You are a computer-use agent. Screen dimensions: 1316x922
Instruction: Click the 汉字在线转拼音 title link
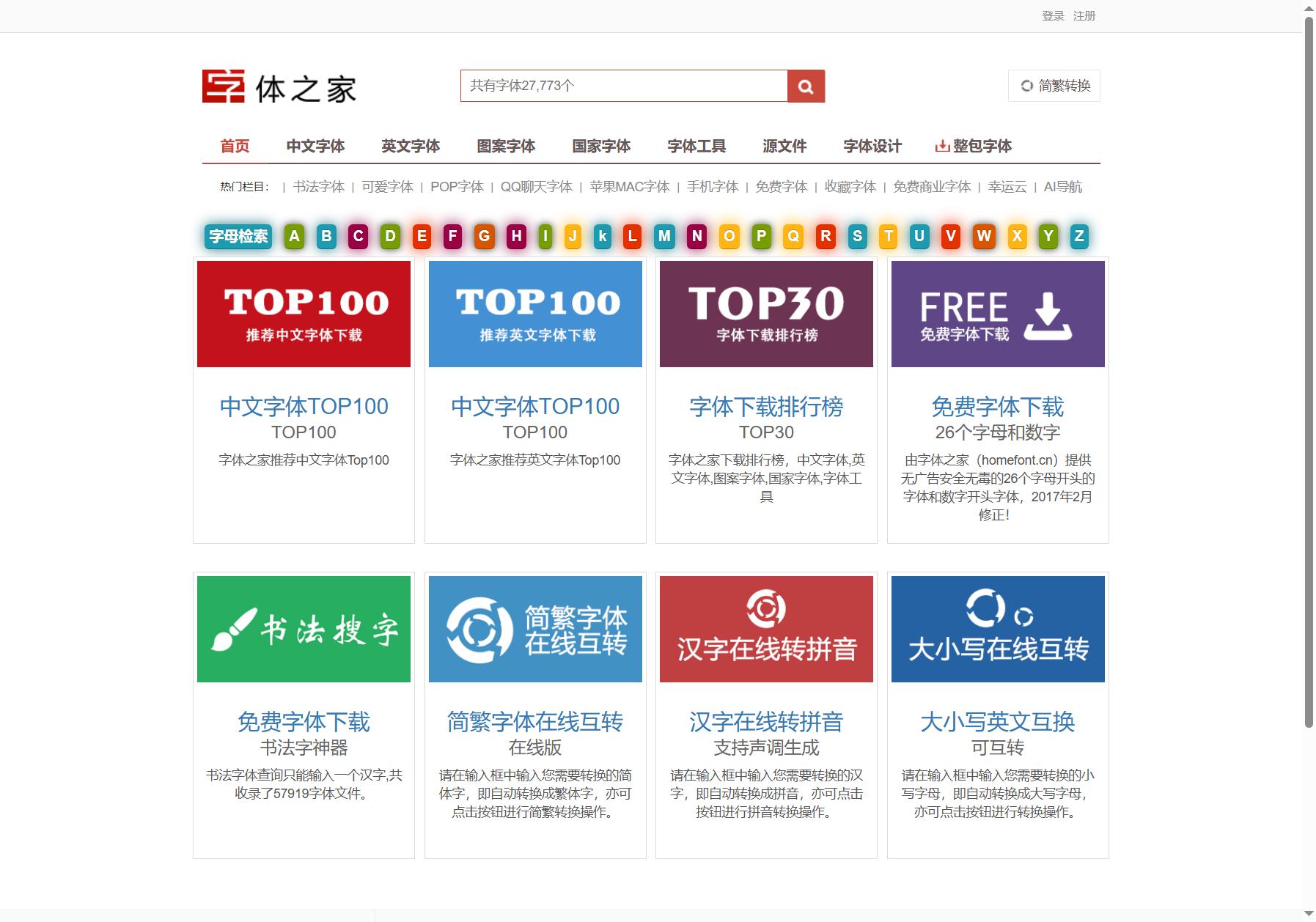point(766,722)
